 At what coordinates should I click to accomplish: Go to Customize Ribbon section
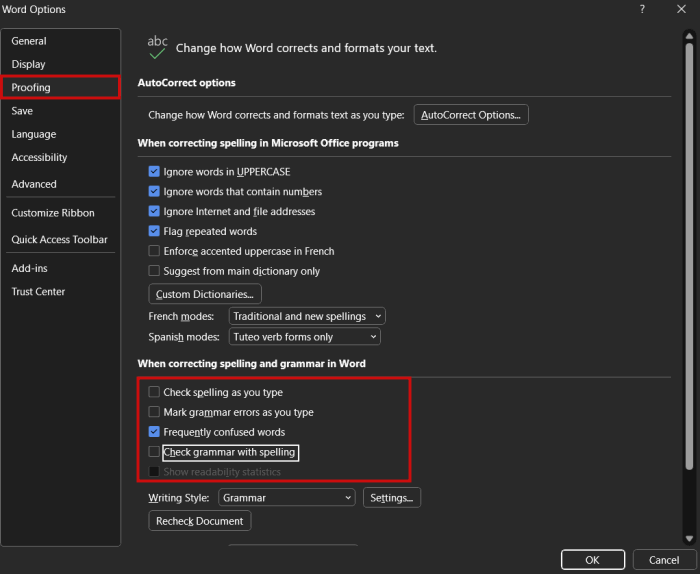pyautogui.click(x=53, y=213)
